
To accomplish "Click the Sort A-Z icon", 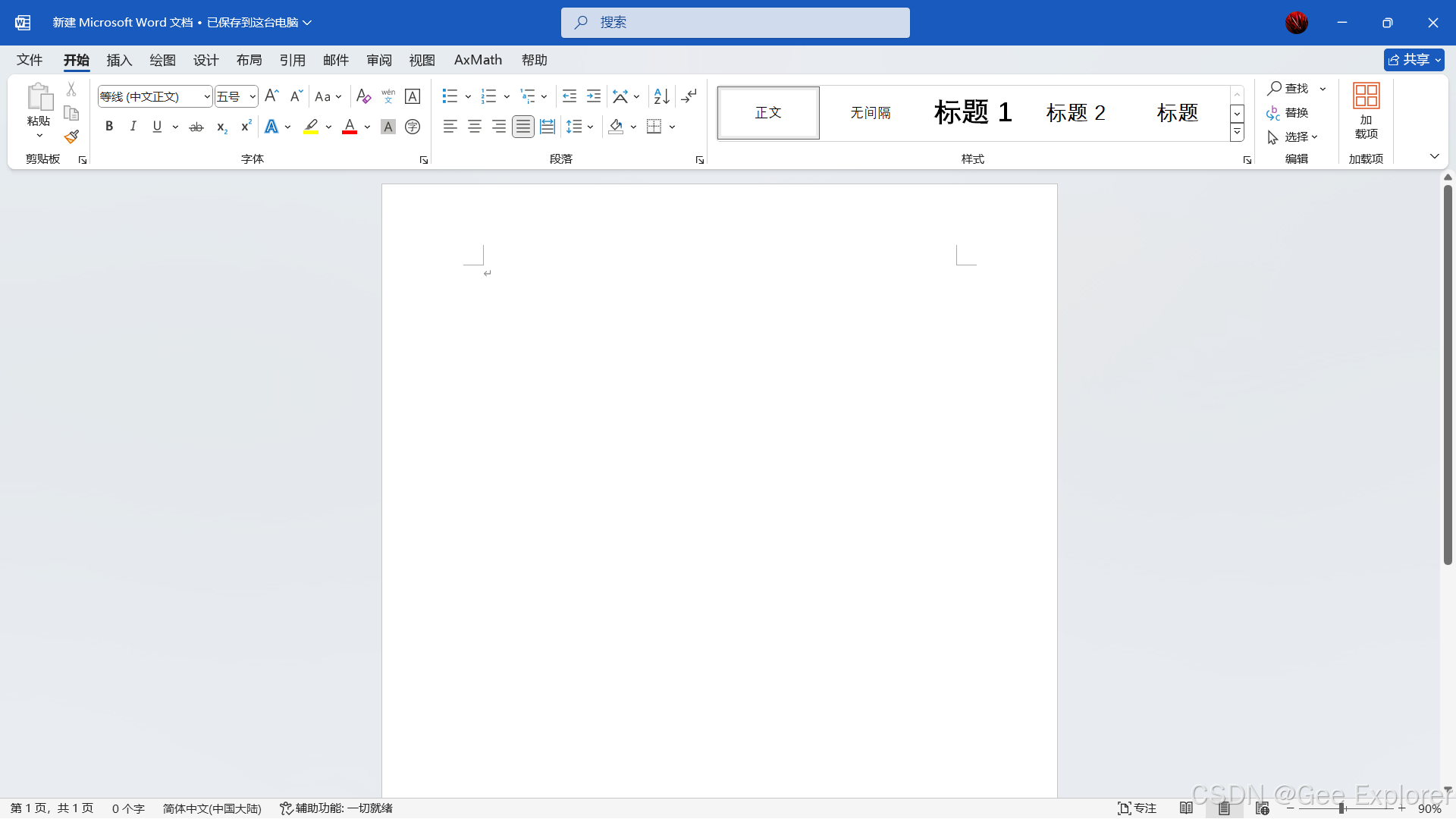I will click(661, 96).
